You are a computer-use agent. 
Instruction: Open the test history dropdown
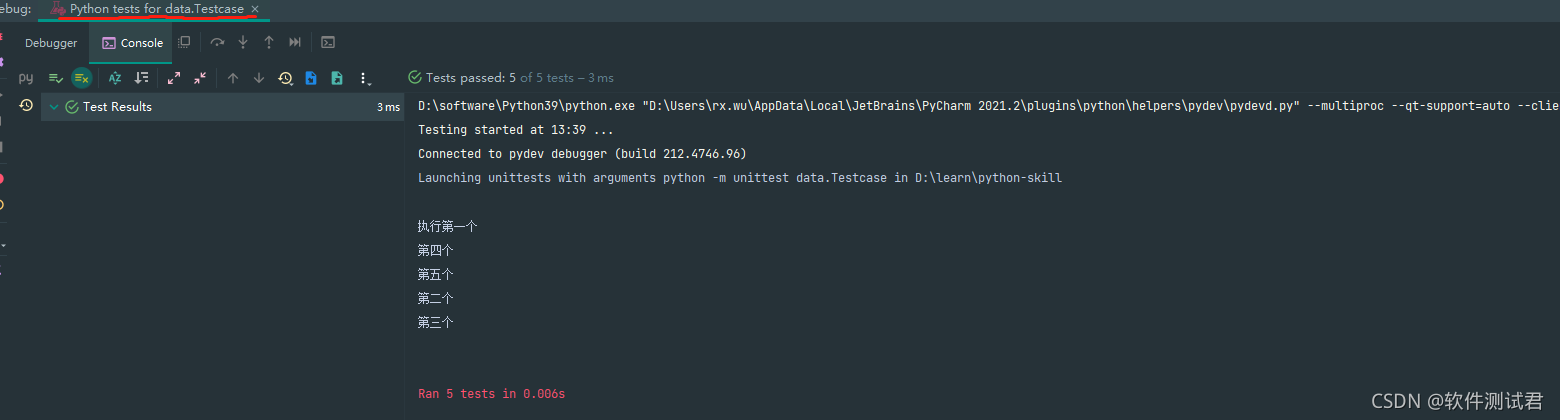click(x=286, y=78)
